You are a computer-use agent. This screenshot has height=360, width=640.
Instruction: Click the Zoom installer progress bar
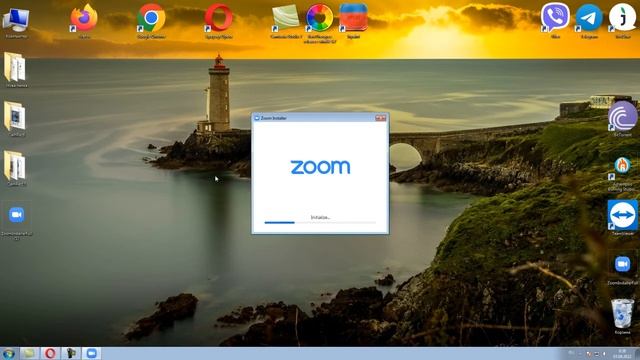tap(320, 222)
